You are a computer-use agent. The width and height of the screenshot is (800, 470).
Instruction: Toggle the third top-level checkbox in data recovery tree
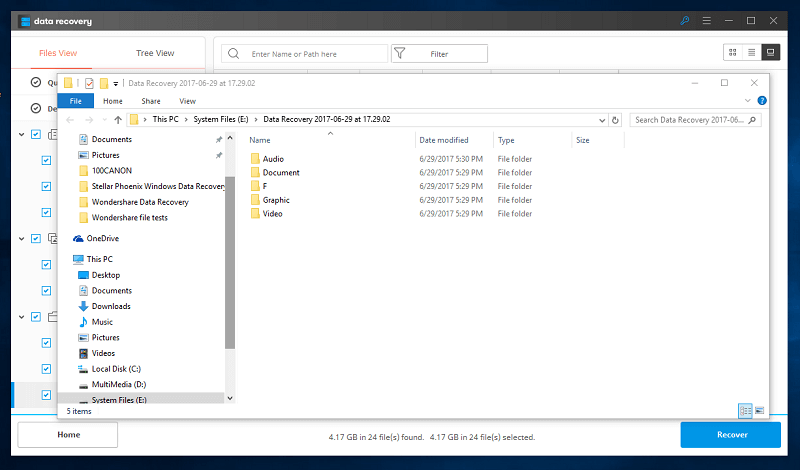tap(36, 317)
